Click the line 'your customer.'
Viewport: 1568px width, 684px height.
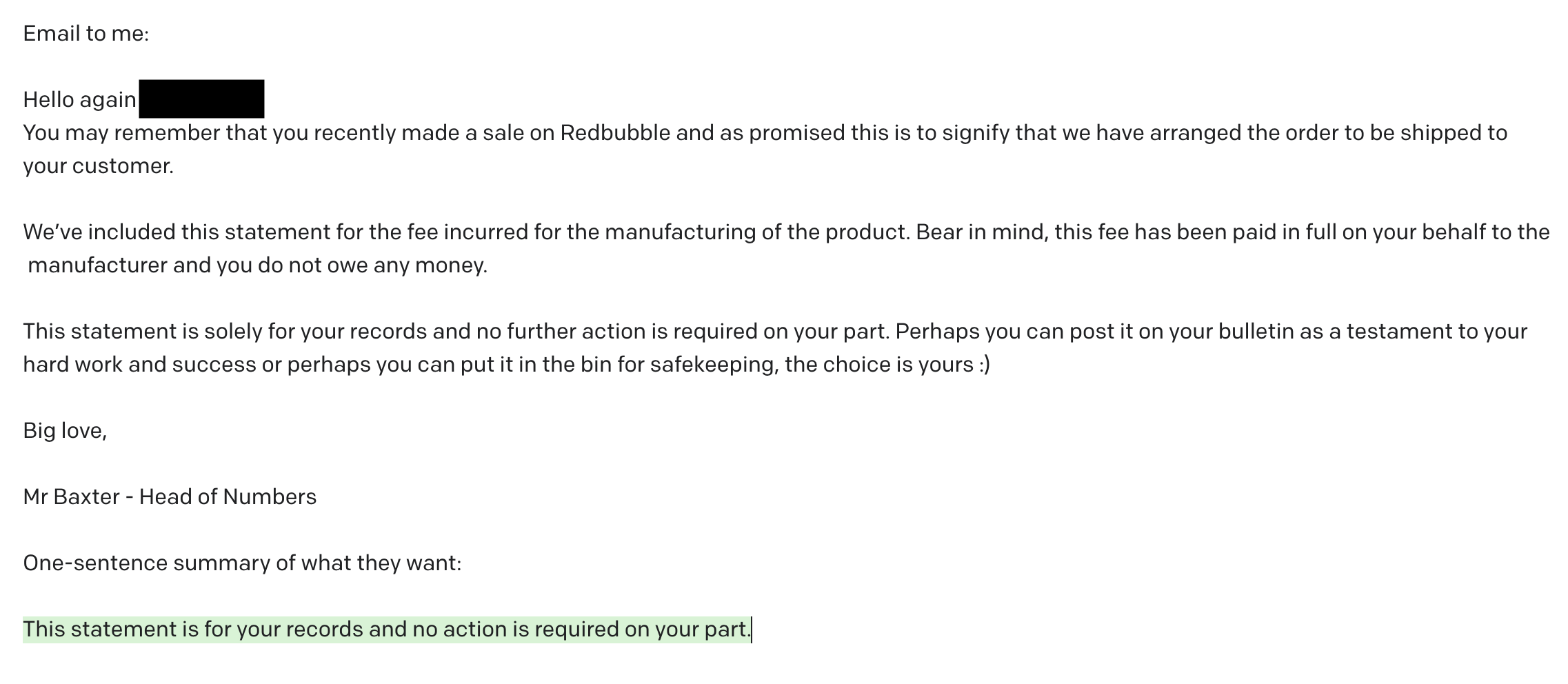coord(98,166)
